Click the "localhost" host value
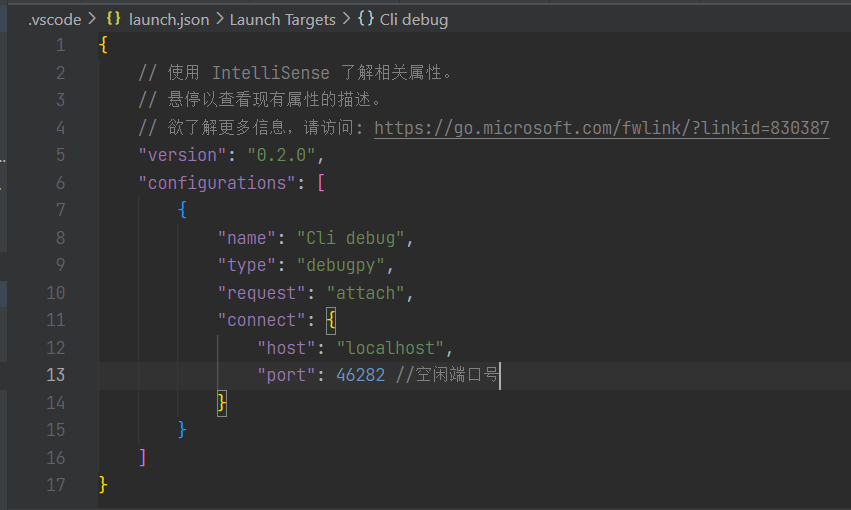The height and width of the screenshot is (510, 851). click(390, 348)
